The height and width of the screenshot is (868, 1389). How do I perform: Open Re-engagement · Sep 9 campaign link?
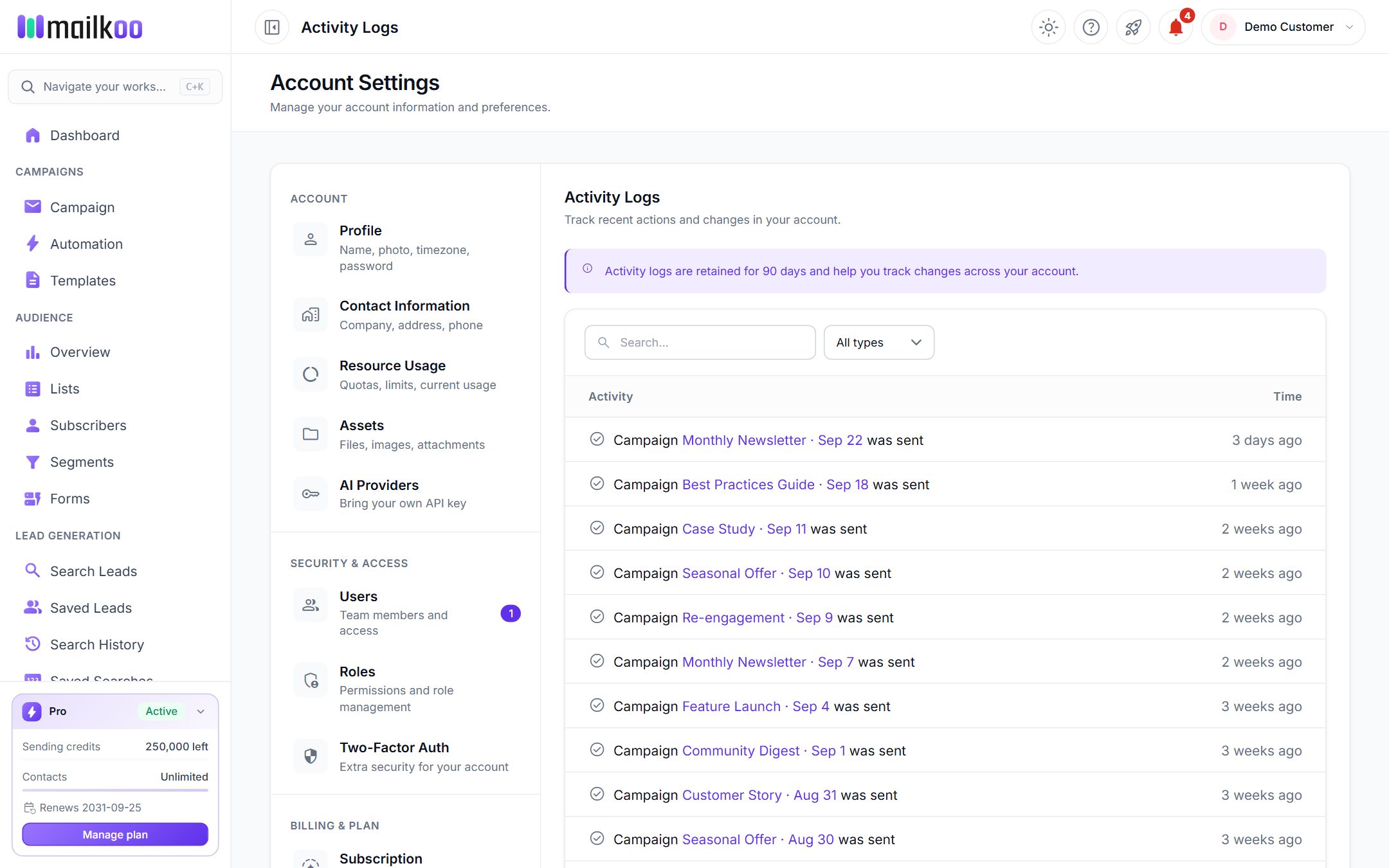click(x=758, y=617)
